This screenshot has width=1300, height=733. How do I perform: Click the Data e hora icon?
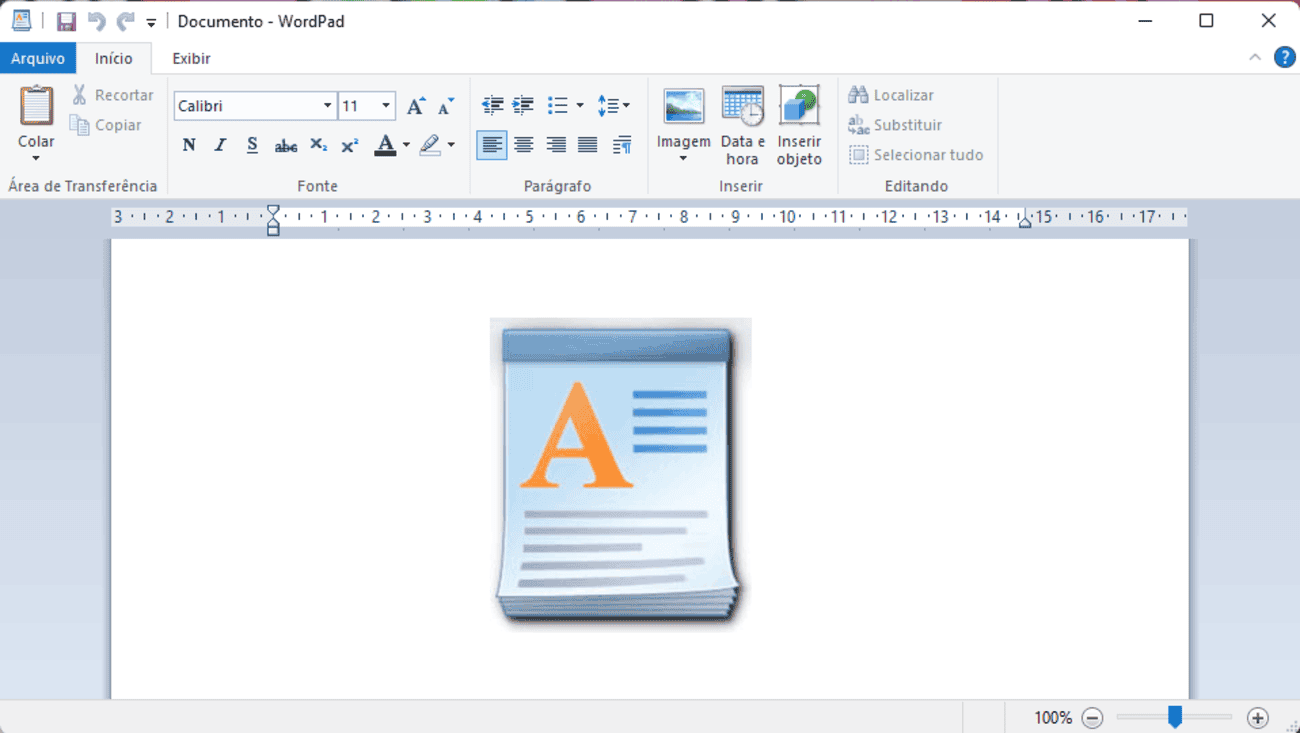(x=742, y=107)
